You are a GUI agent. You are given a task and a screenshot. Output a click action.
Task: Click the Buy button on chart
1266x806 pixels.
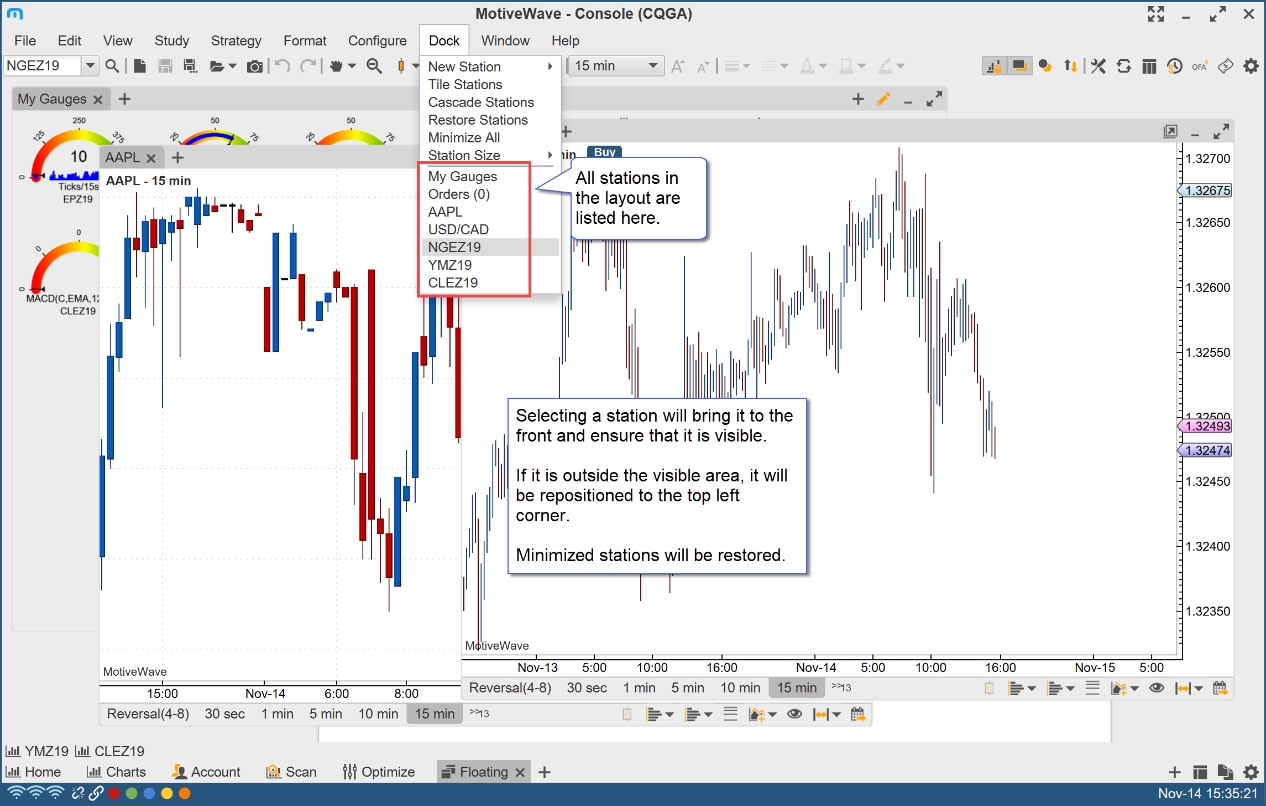tap(605, 152)
